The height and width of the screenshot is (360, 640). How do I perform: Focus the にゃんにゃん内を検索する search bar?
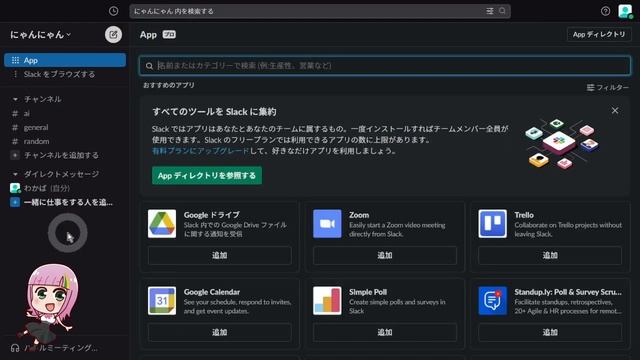(320, 11)
